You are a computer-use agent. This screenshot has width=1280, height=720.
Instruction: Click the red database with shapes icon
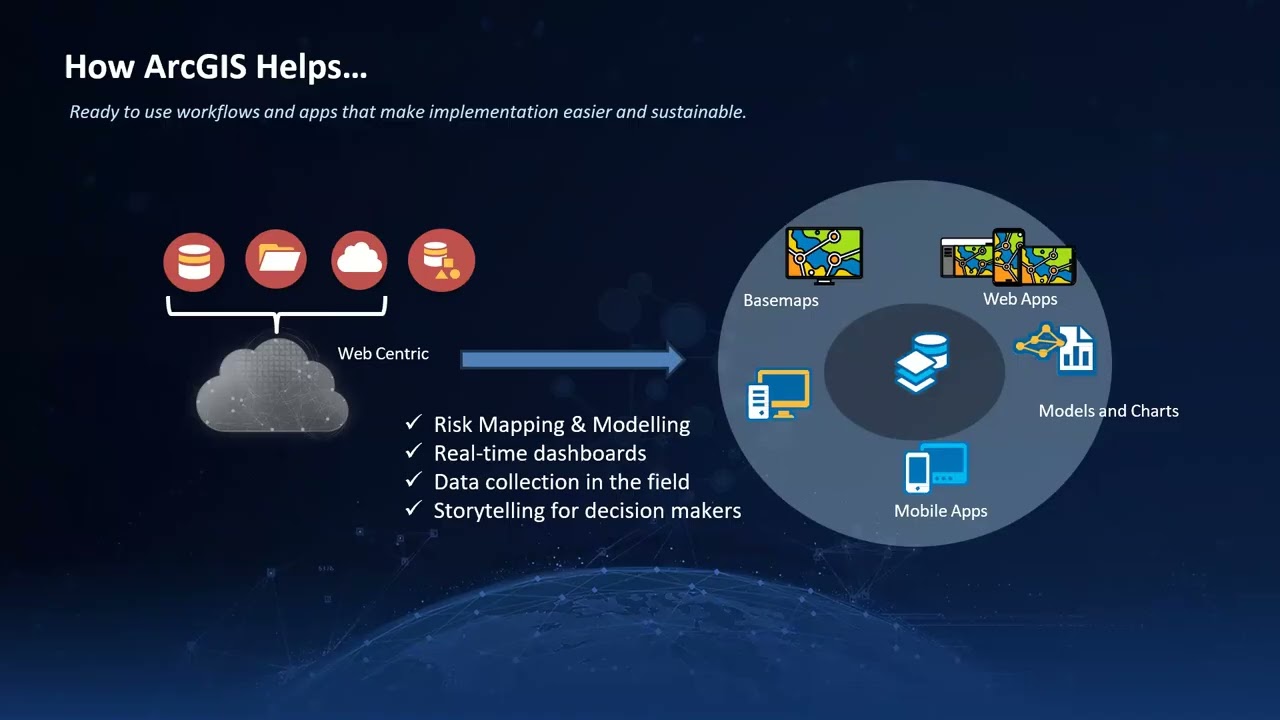point(441,260)
